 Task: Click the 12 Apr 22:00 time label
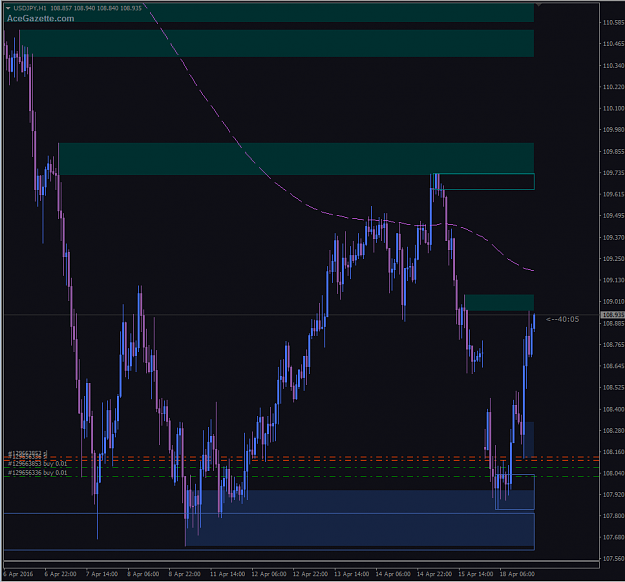click(310, 574)
